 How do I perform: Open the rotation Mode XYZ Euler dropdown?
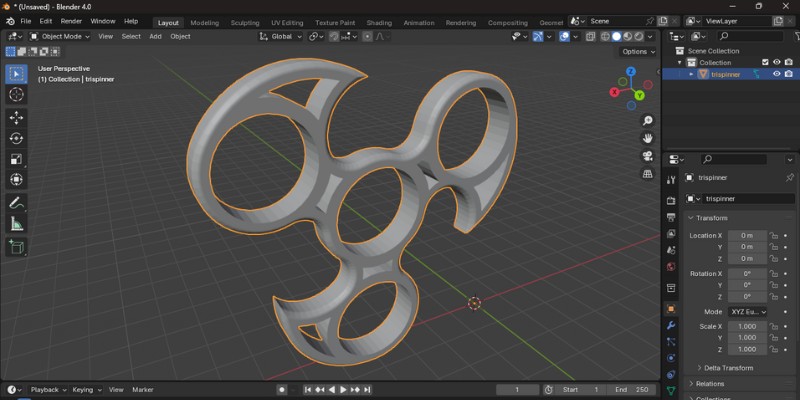(x=748, y=311)
